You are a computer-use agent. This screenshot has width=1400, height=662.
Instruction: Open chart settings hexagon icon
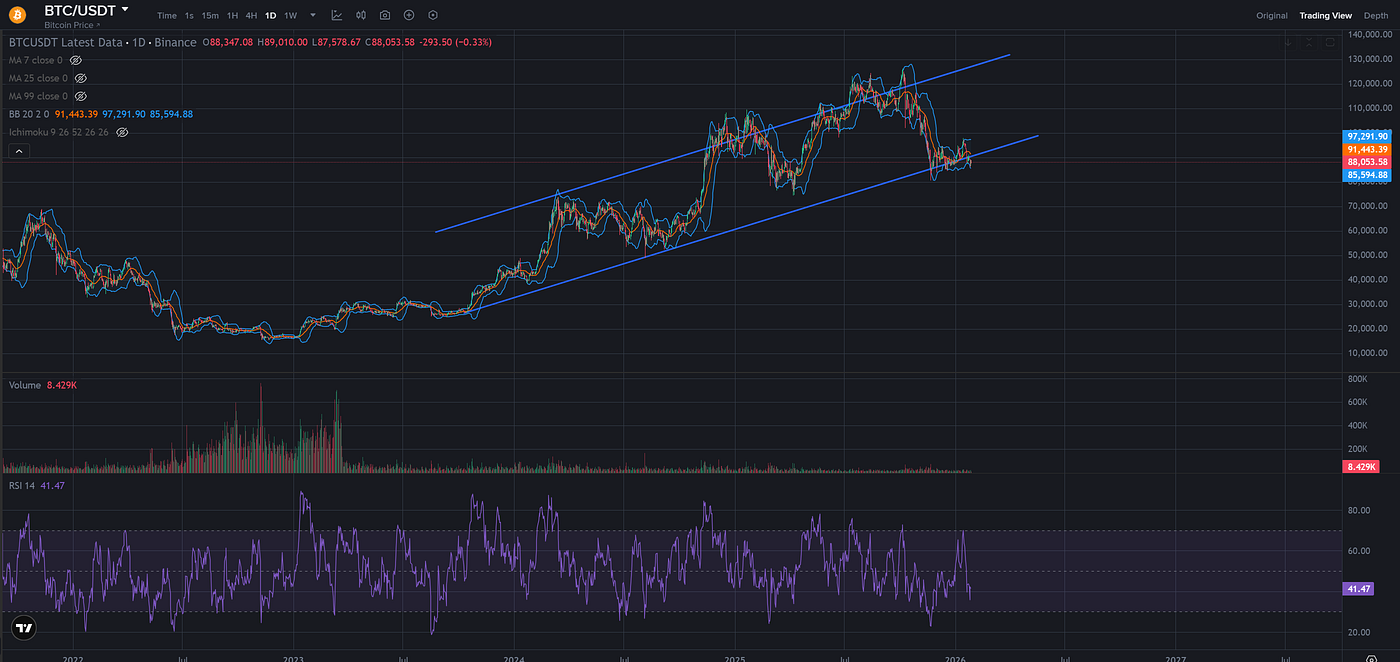point(432,15)
